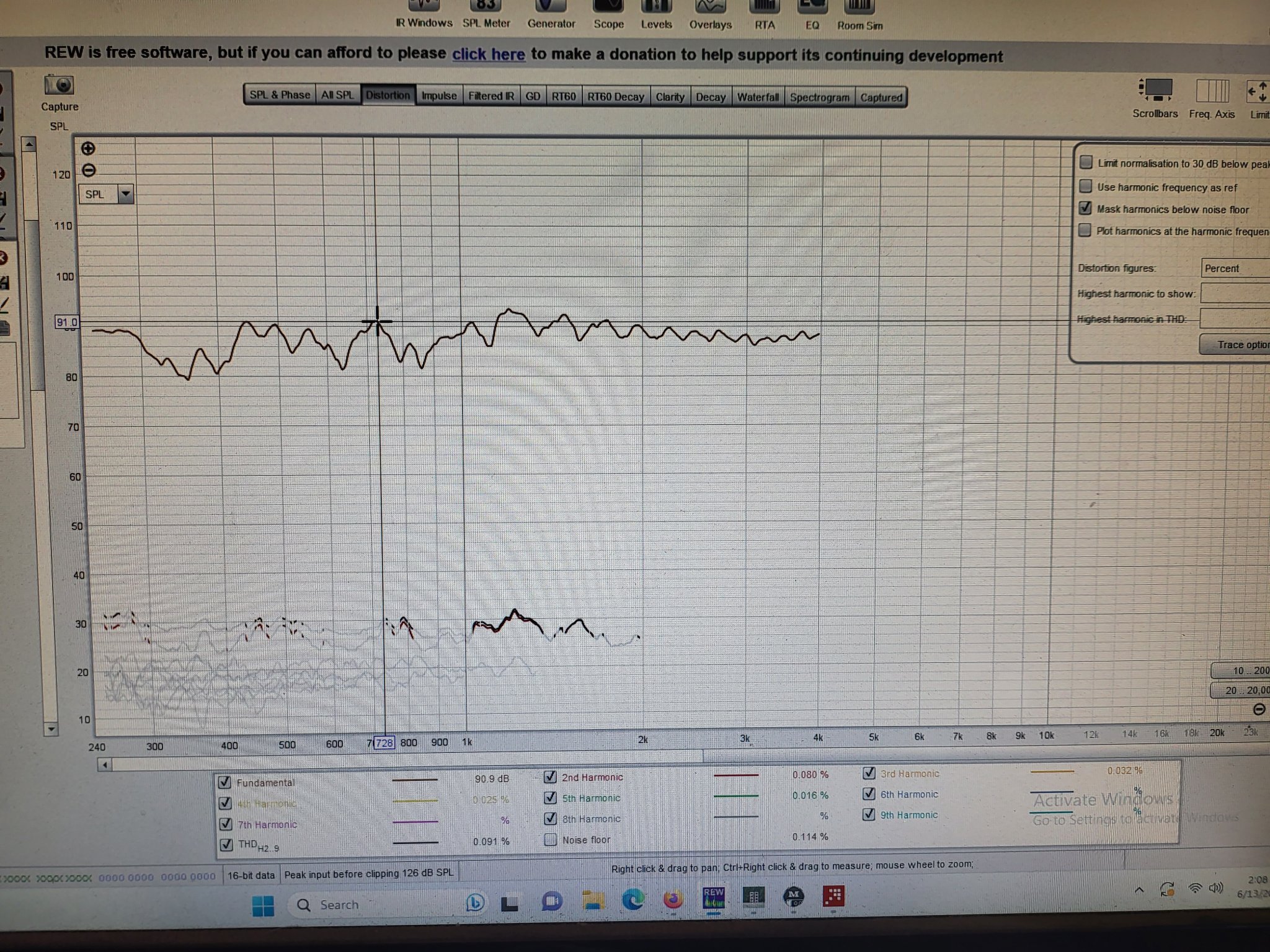
Task: Switch to Waterfall tab
Action: [758, 97]
